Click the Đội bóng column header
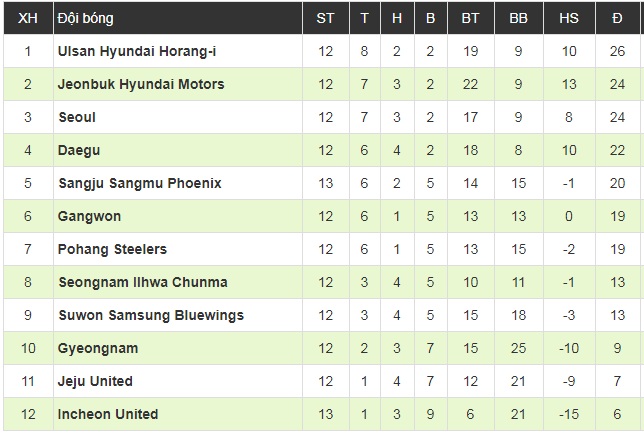The height and width of the screenshot is (434, 644). tap(85, 18)
